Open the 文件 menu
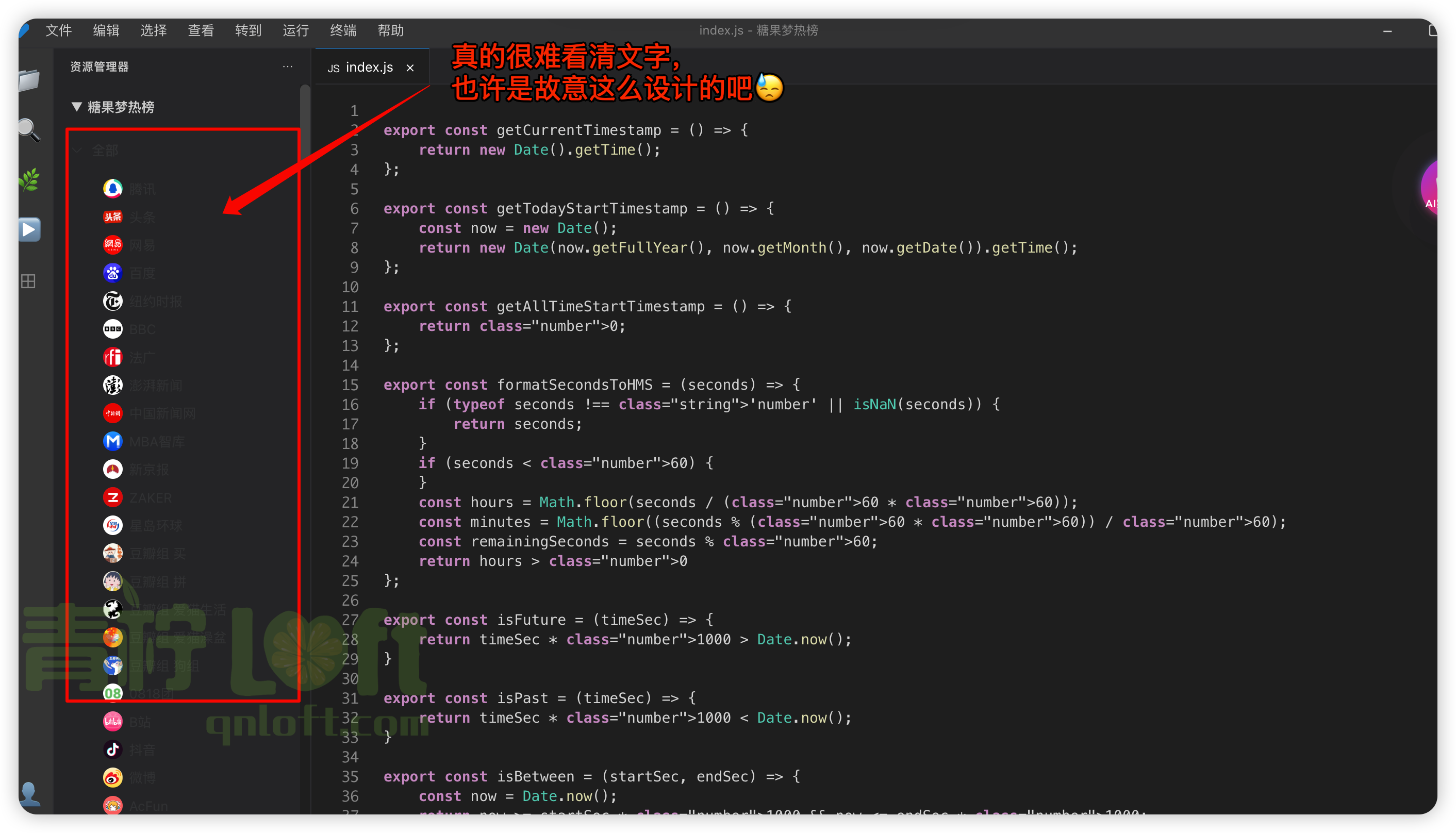The image size is (1456, 833). pos(58,30)
